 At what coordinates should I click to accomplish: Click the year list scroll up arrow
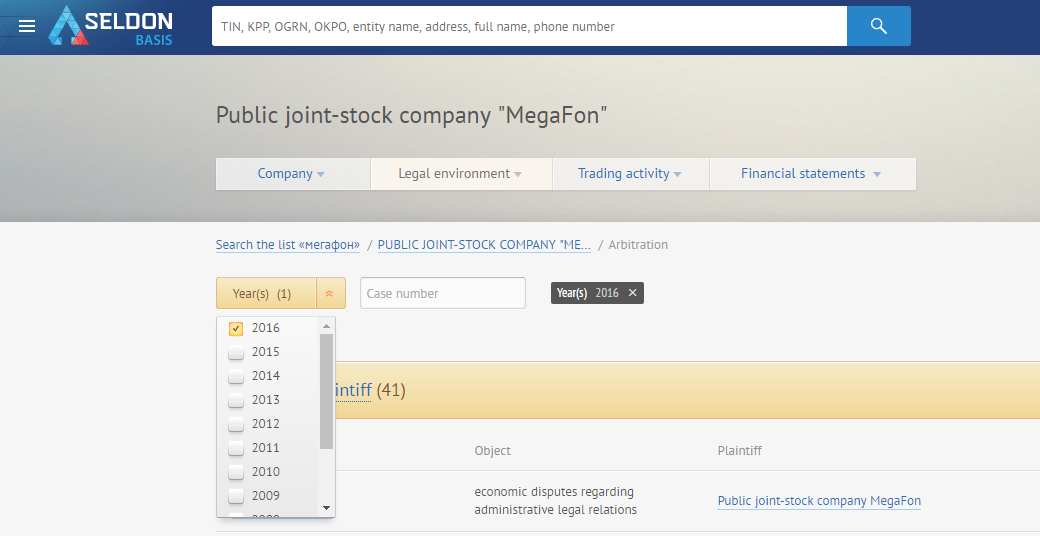pos(326,326)
